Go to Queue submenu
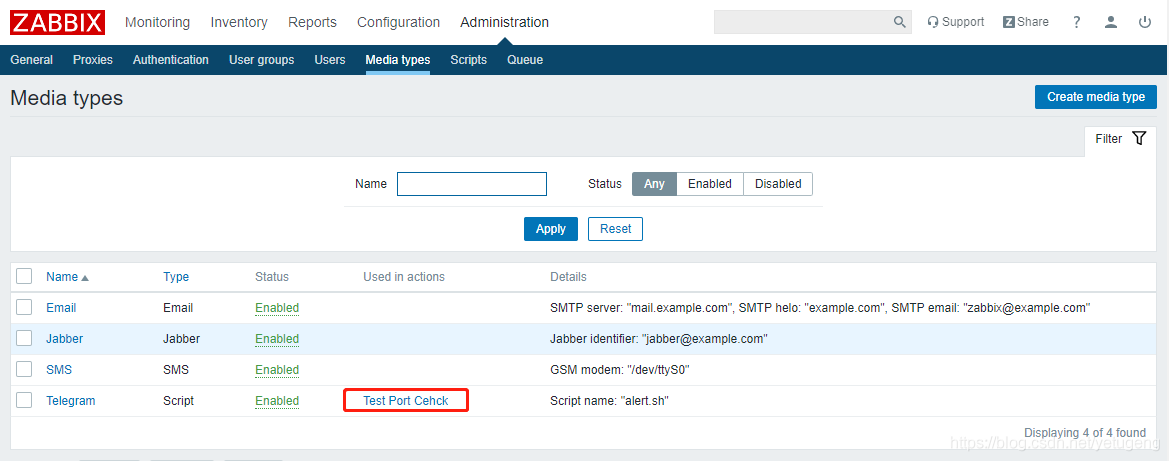1169x461 pixels. pos(525,60)
